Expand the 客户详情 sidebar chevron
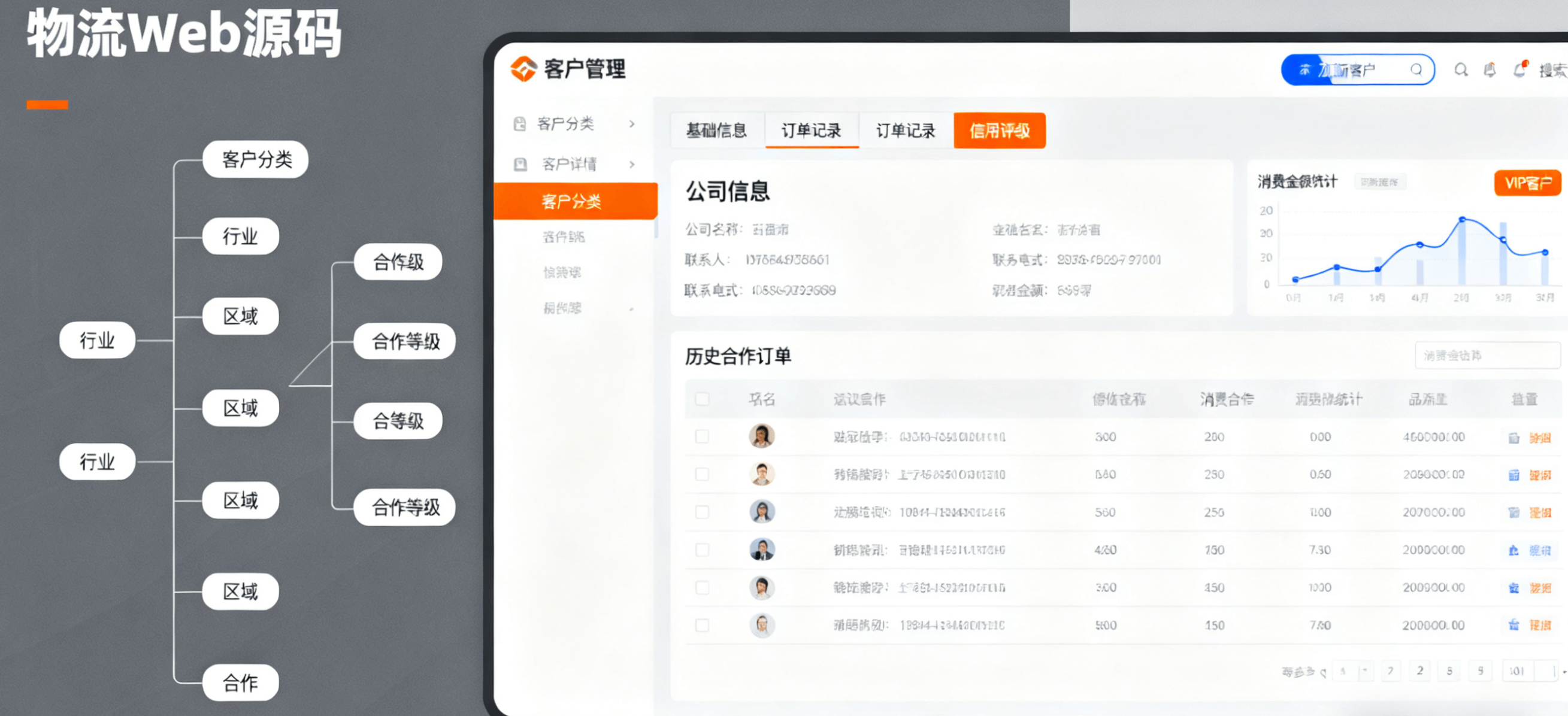This screenshot has height=716, width=1568. (x=632, y=164)
